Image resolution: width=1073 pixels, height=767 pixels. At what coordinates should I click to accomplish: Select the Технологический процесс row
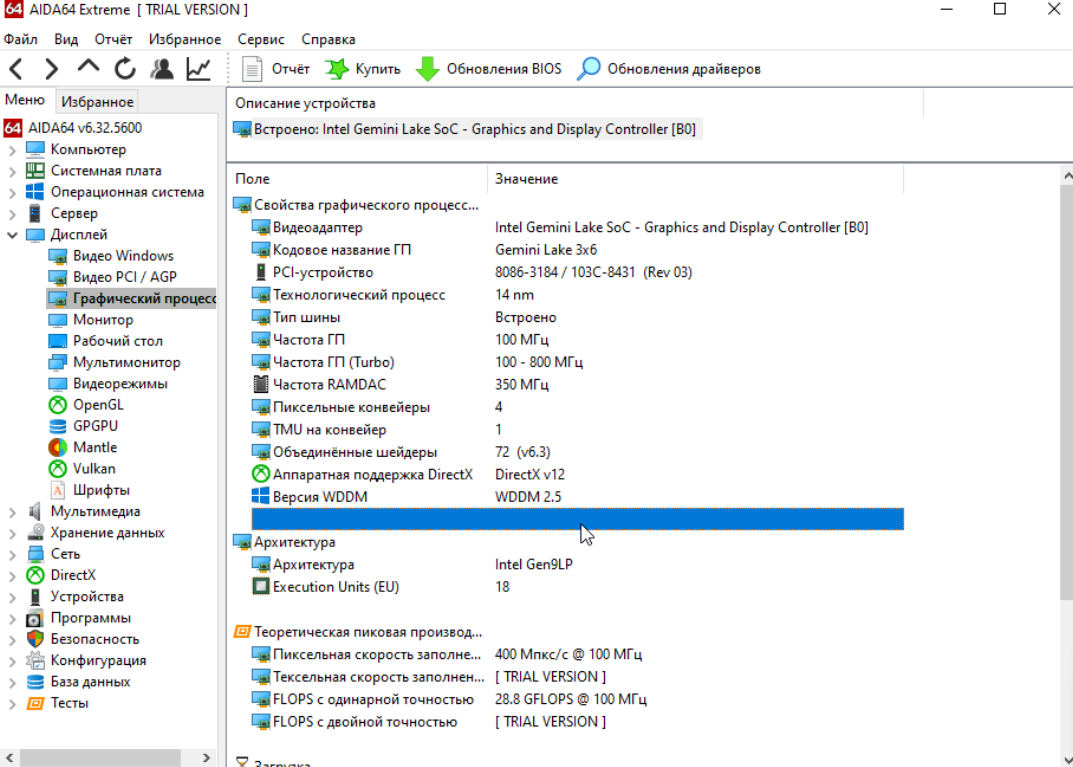coord(578,295)
